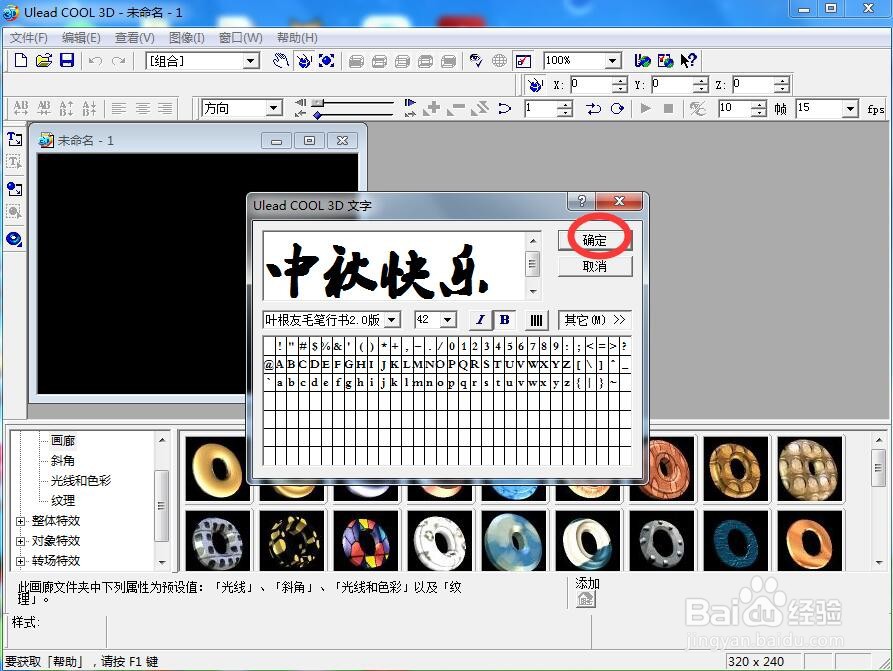
Task: Open the 帮助(H) menu
Action: click(297, 38)
